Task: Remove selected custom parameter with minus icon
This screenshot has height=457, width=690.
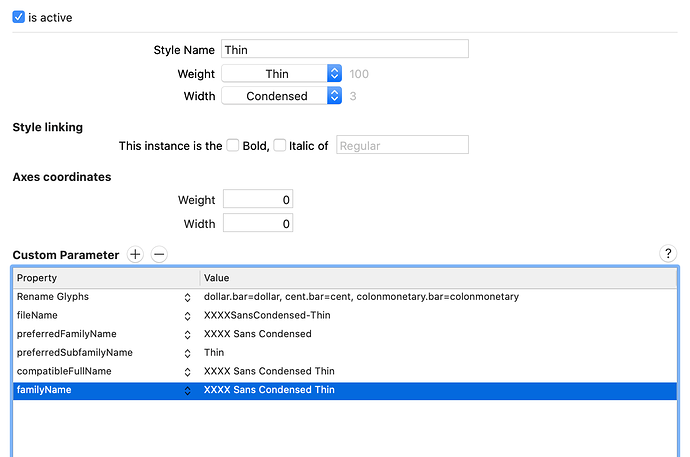Action: (159, 254)
